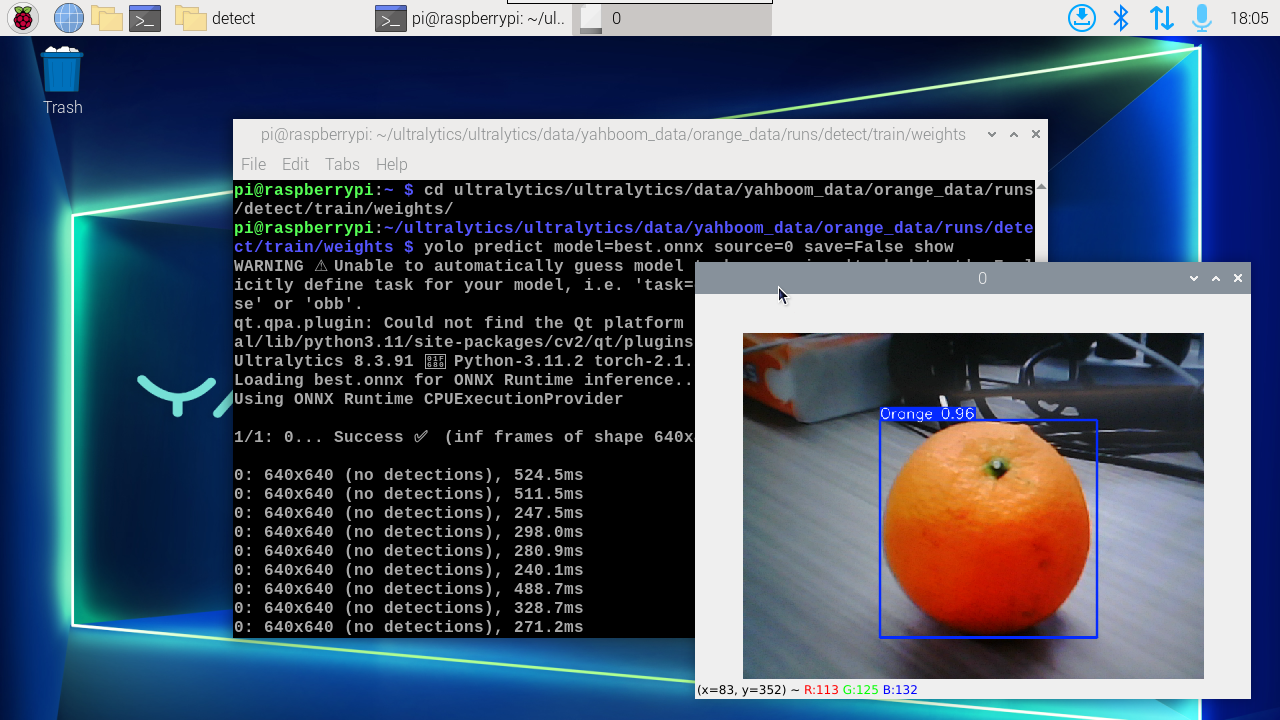Open the Raspberry Pi main menu
The image size is (1280, 720).
pos(23,18)
